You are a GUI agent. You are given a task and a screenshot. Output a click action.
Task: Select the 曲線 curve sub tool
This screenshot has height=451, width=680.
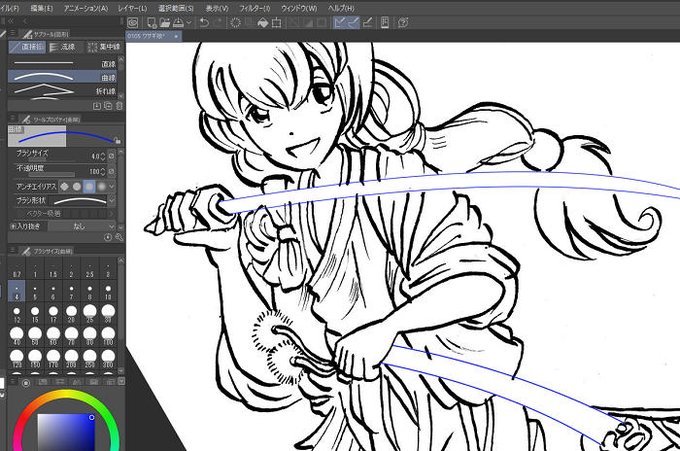62,77
